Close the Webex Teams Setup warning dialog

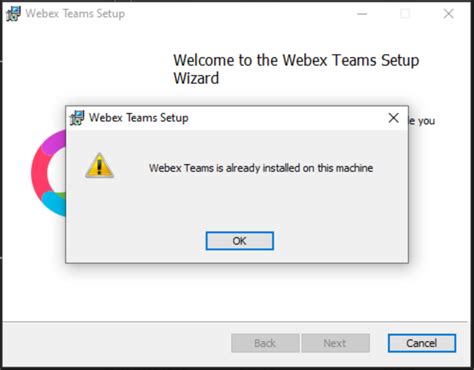pos(394,118)
